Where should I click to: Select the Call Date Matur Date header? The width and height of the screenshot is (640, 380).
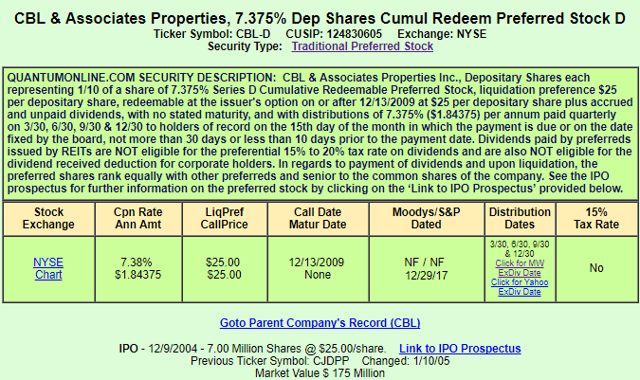[318, 218]
